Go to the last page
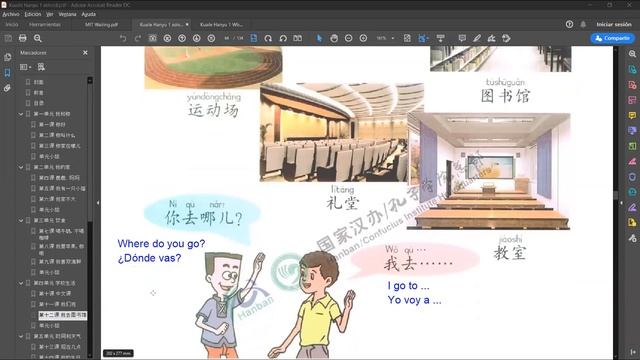 (211, 38)
